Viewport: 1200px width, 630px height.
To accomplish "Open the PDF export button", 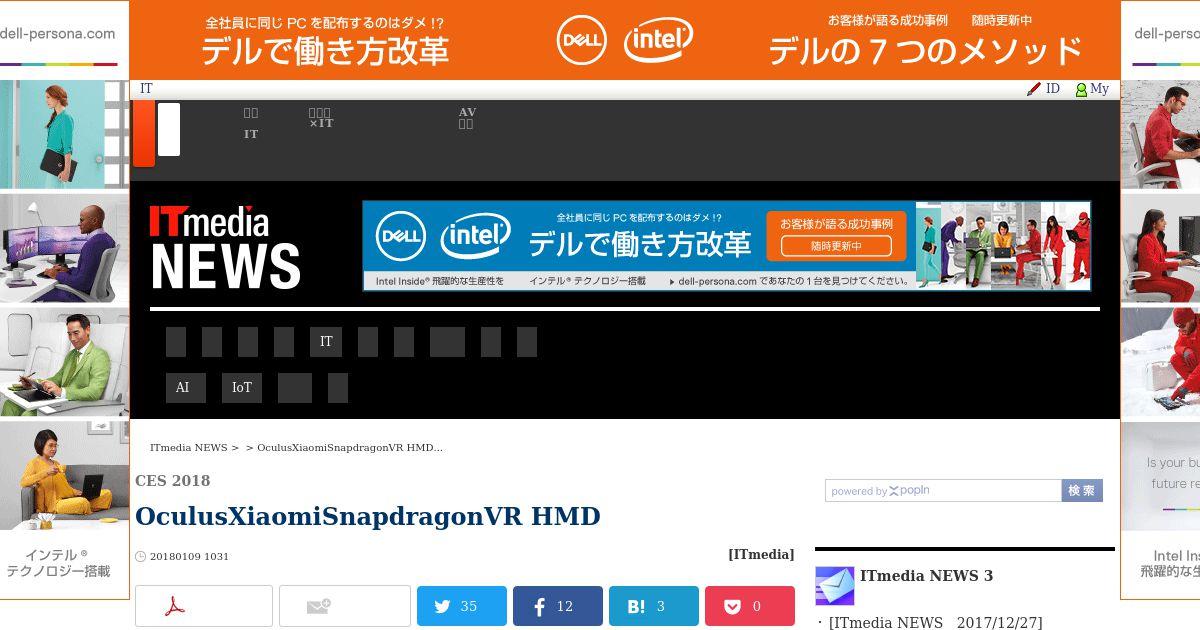I will point(204,606).
